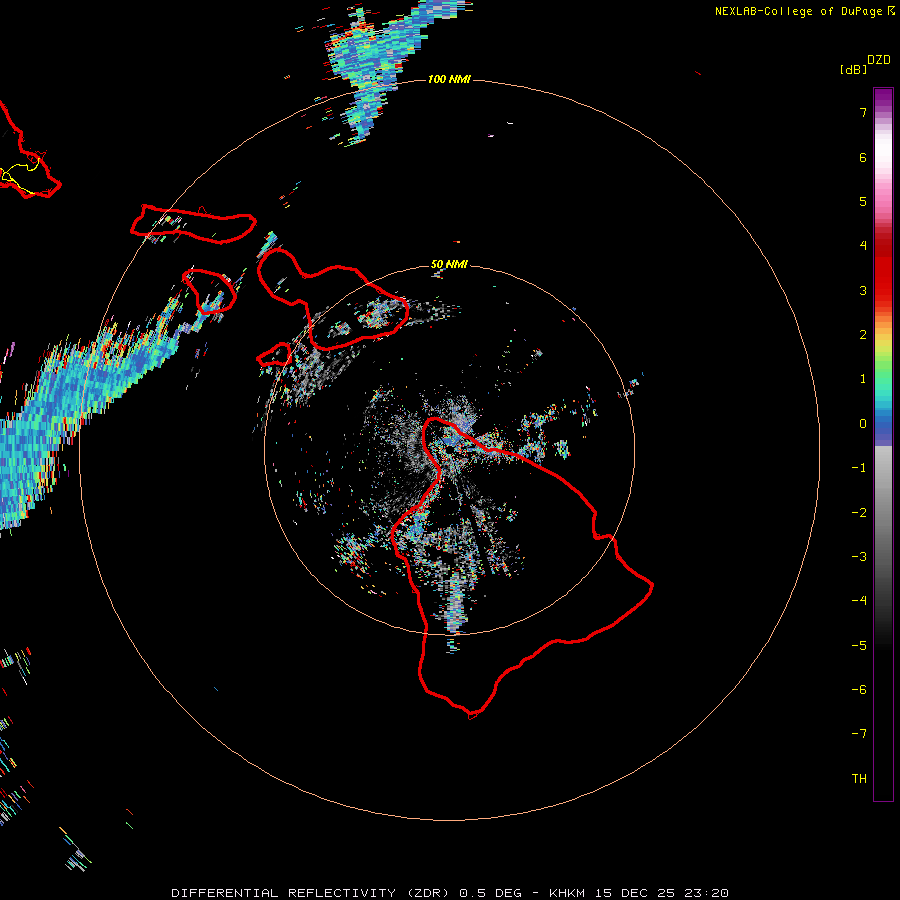Click the -6 value on color scale
The image size is (900, 900).
pos(859,690)
